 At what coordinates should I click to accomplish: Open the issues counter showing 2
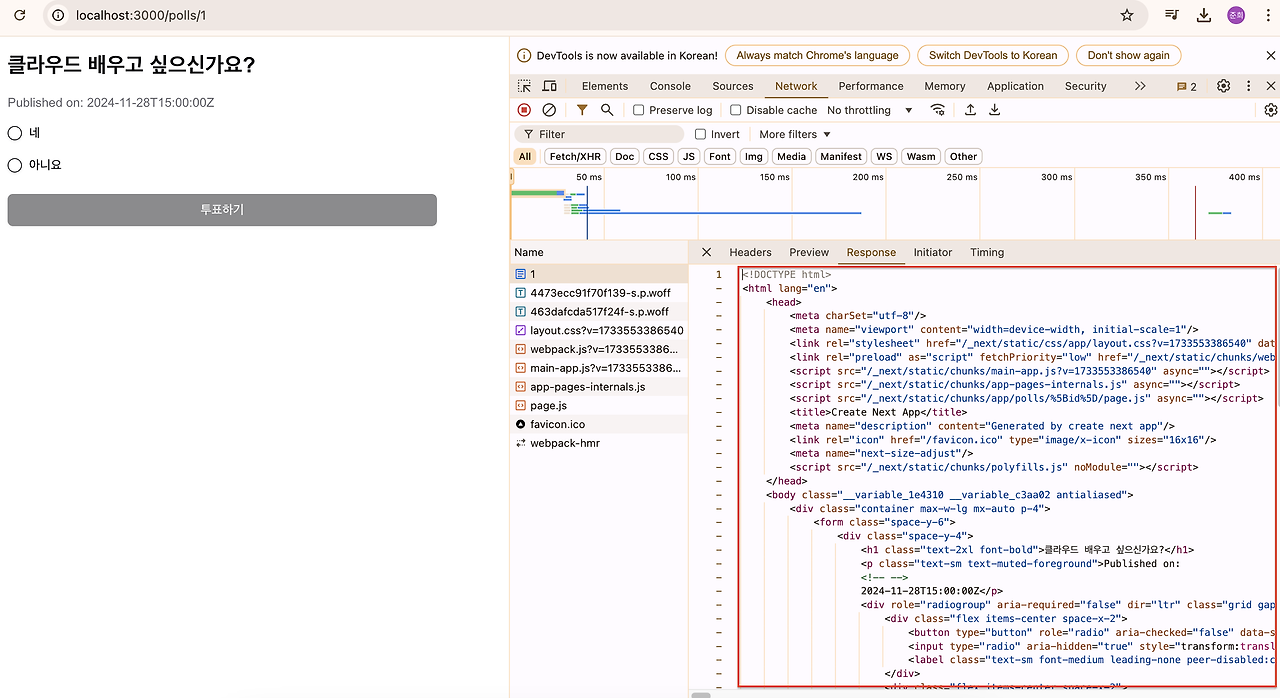pyautogui.click(x=1187, y=86)
